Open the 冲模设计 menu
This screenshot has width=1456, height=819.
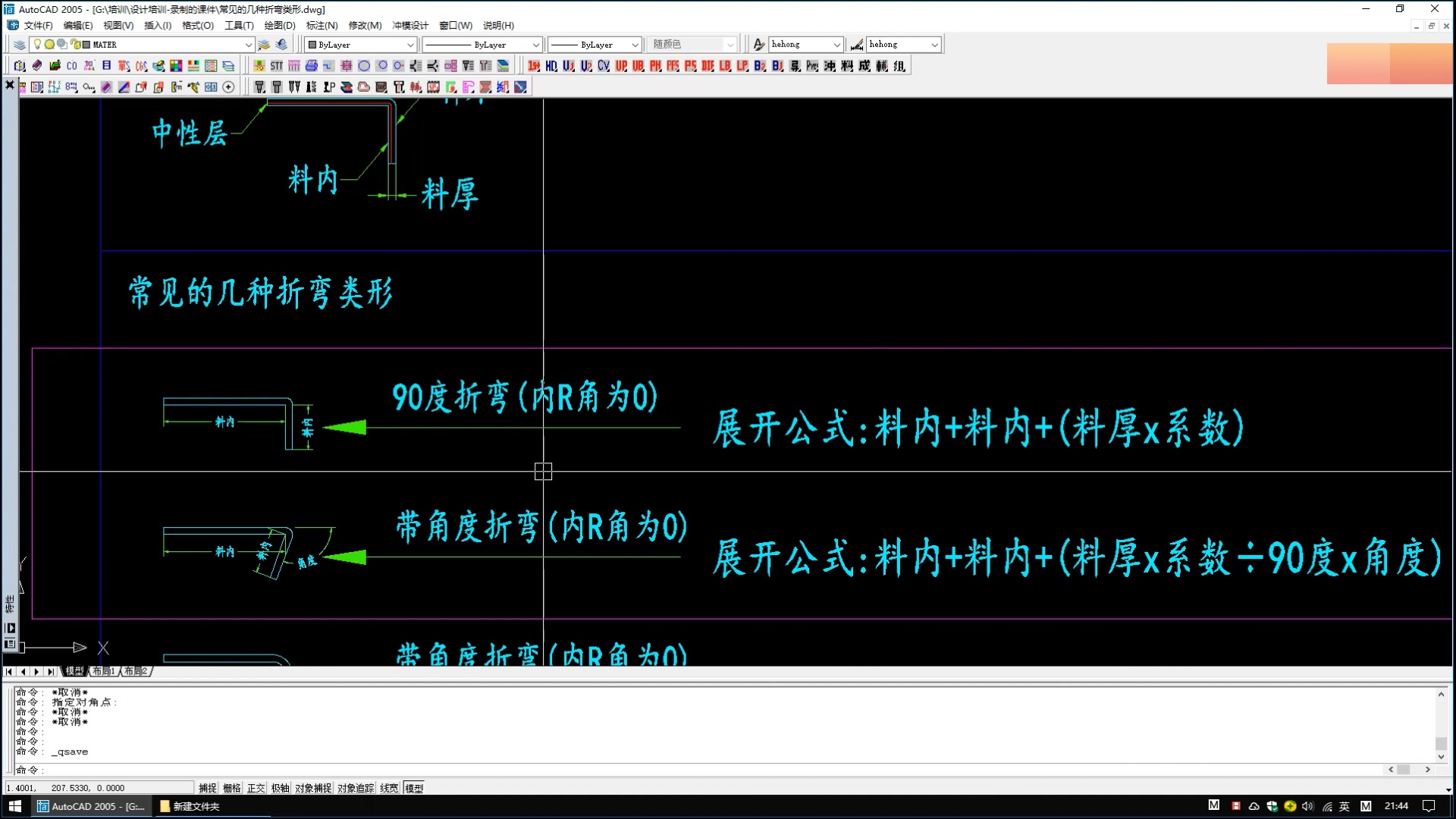coord(410,25)
